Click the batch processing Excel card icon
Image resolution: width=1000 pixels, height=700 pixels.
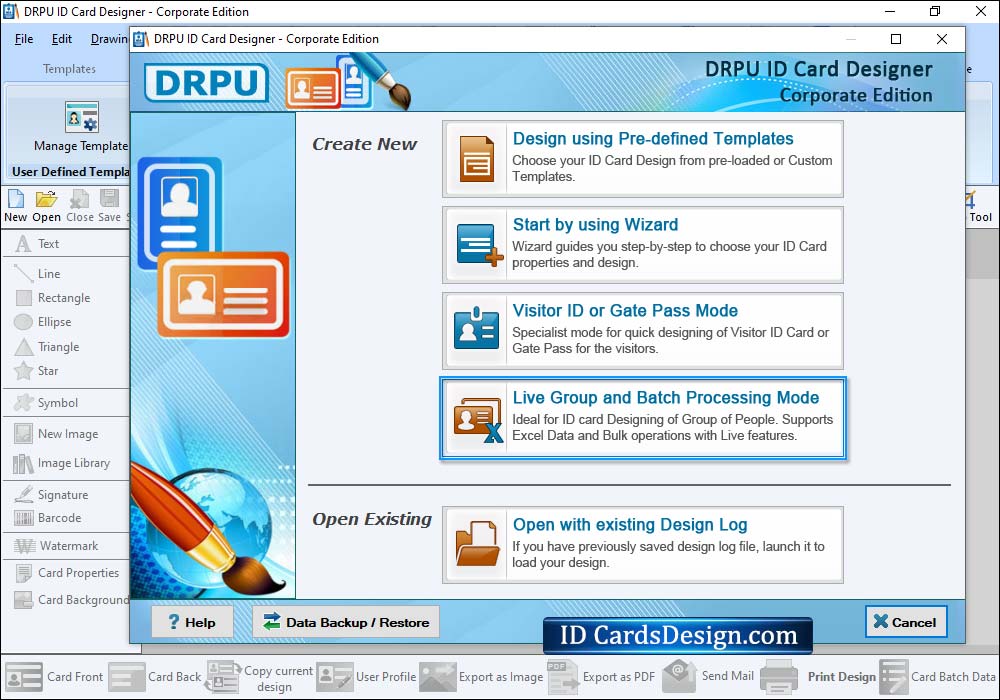point(478,419)
